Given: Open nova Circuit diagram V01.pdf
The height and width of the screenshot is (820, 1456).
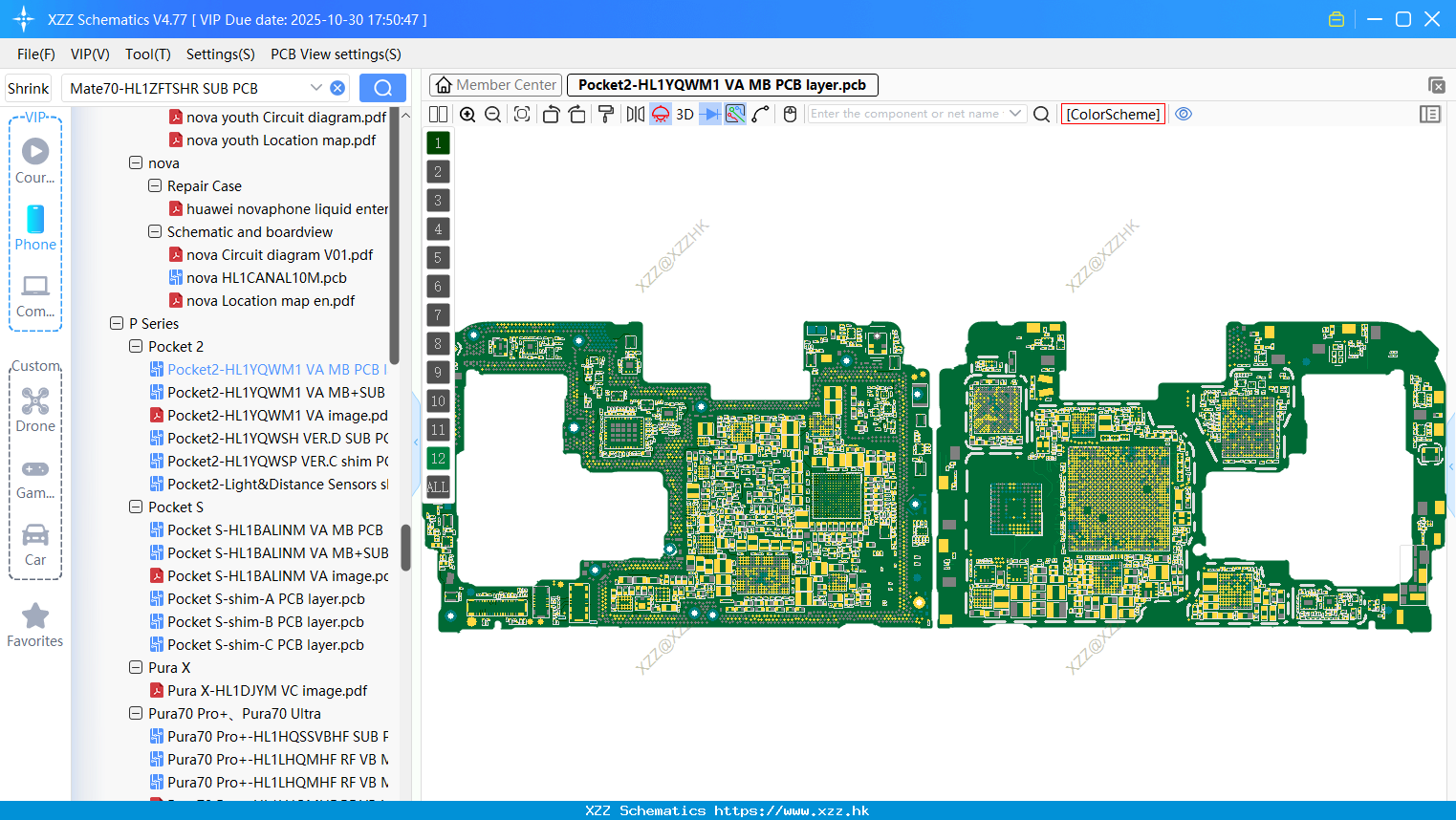Looking at the screenshot, I should [x=279, y=254].
